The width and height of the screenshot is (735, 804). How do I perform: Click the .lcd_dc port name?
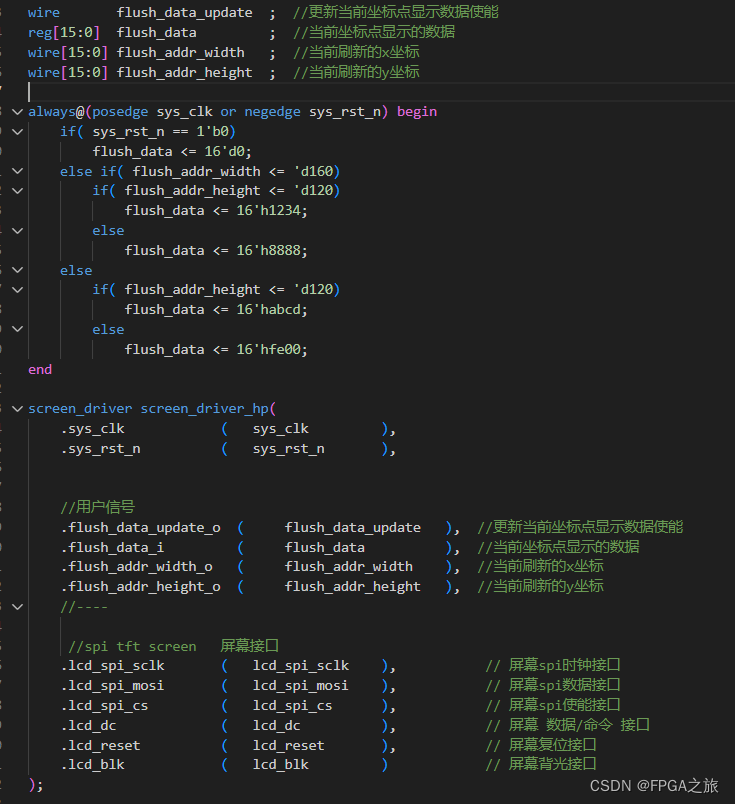point(88,726)
